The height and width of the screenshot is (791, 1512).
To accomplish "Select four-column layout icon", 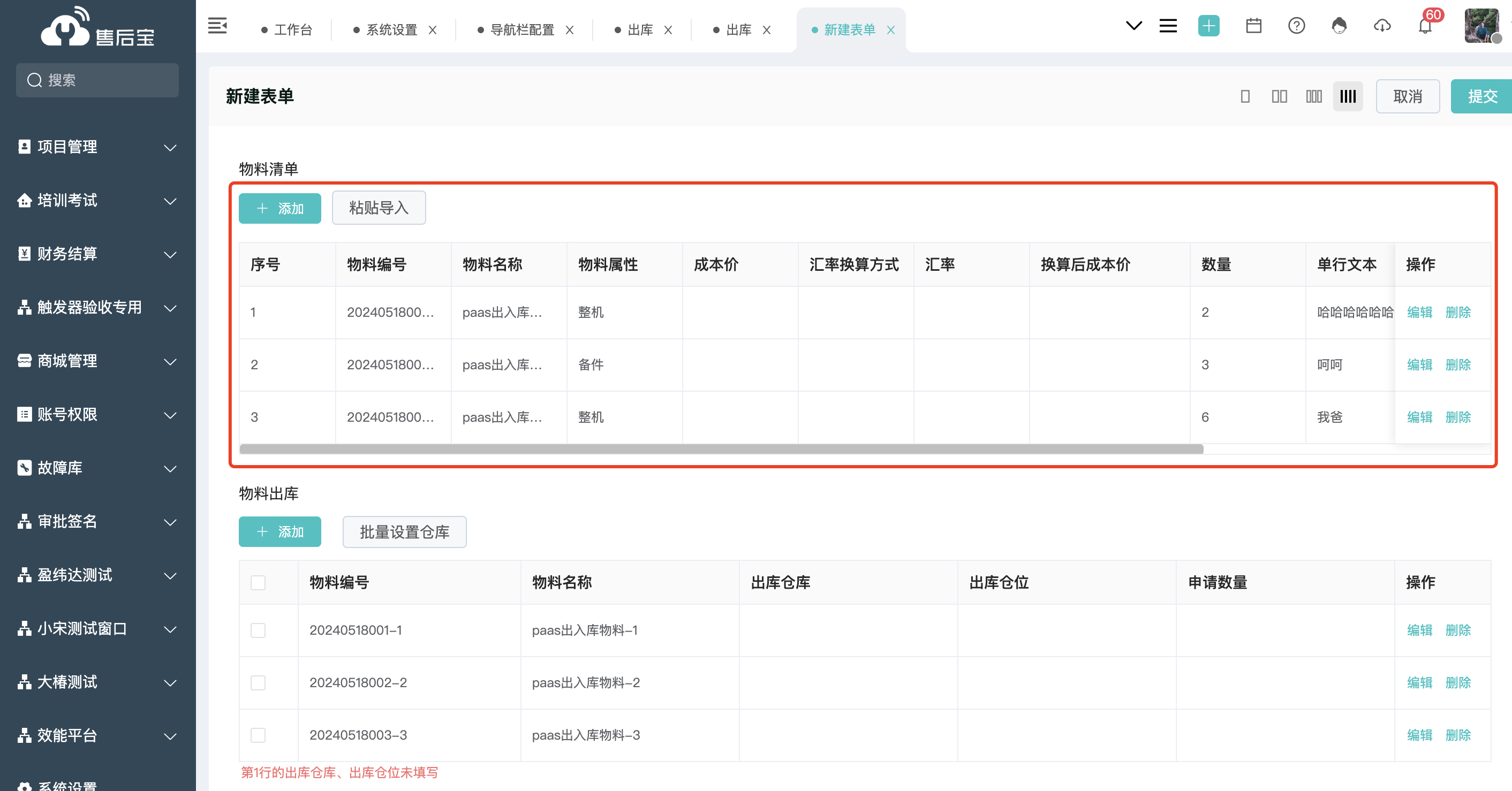I will click(x=1348, y=96).
